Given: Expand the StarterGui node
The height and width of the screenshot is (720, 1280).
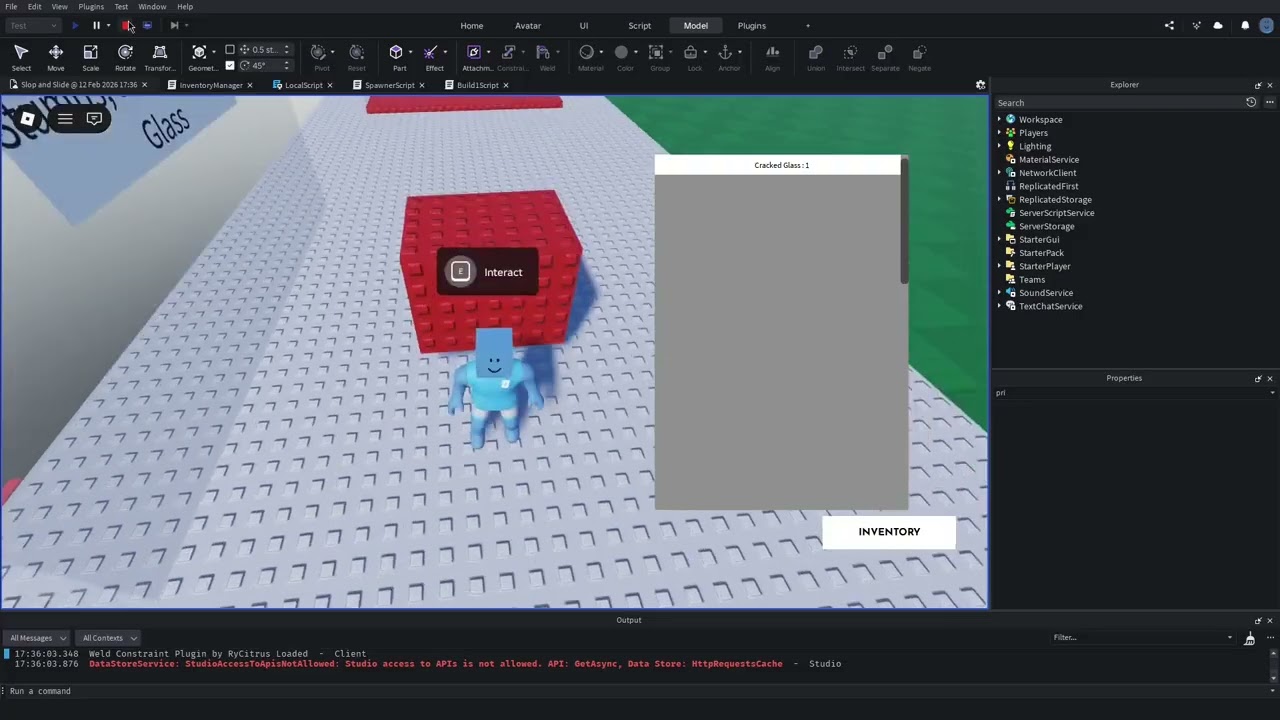Looking at the screenshot, I should [999, 239].
